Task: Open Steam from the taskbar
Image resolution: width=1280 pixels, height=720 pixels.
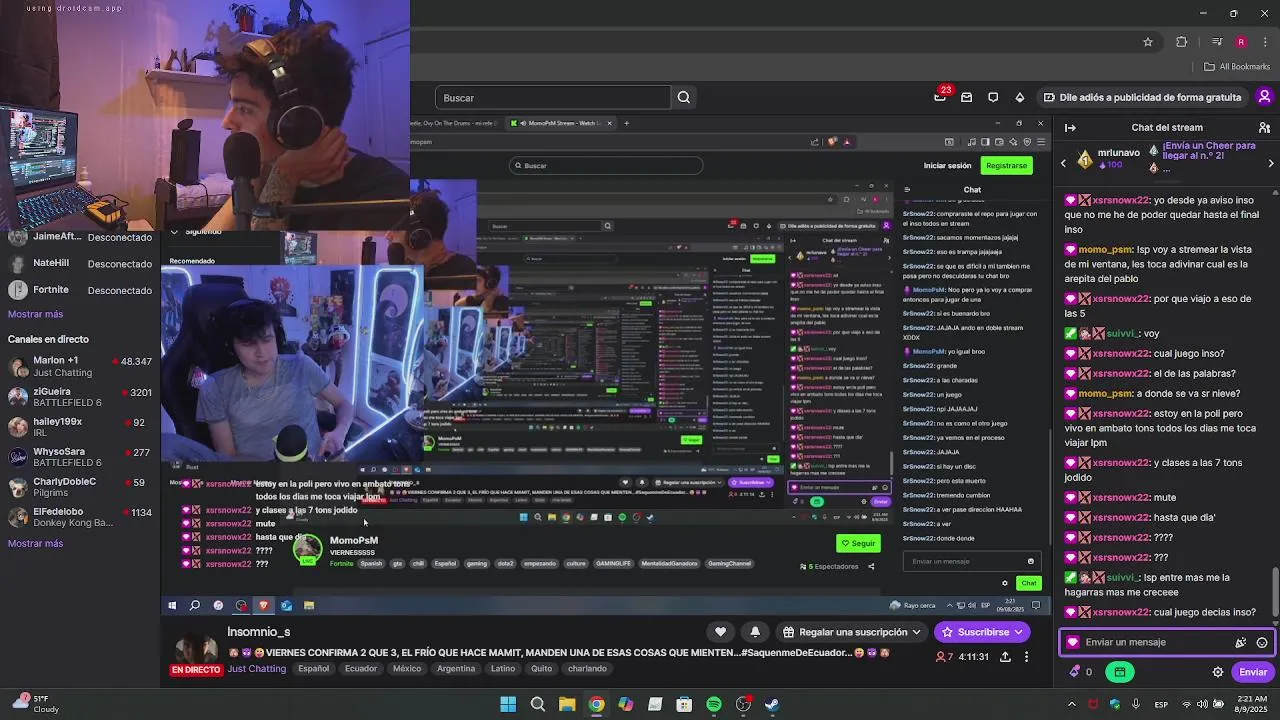Action: (x=772, y=704)
